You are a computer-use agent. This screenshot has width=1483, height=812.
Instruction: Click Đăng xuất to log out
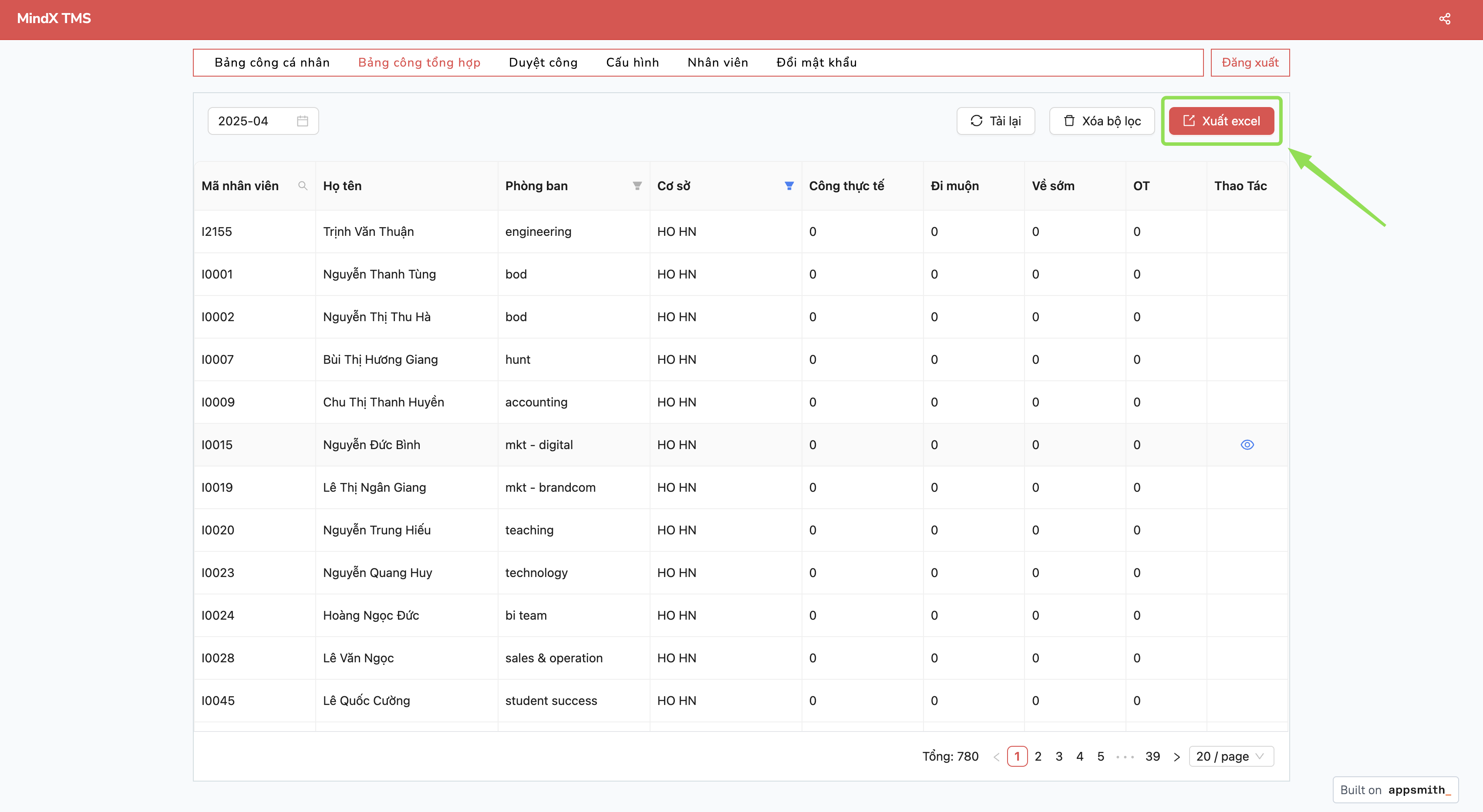[1250, 62]
